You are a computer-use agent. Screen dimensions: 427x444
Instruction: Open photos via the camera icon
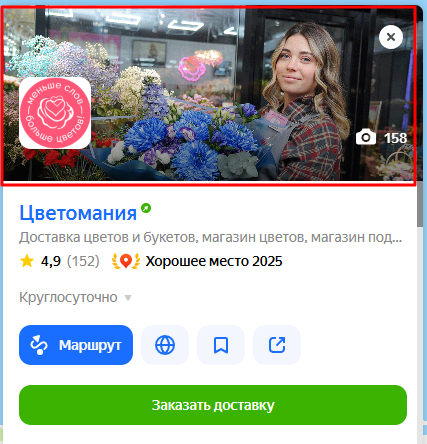pos(366,137)
